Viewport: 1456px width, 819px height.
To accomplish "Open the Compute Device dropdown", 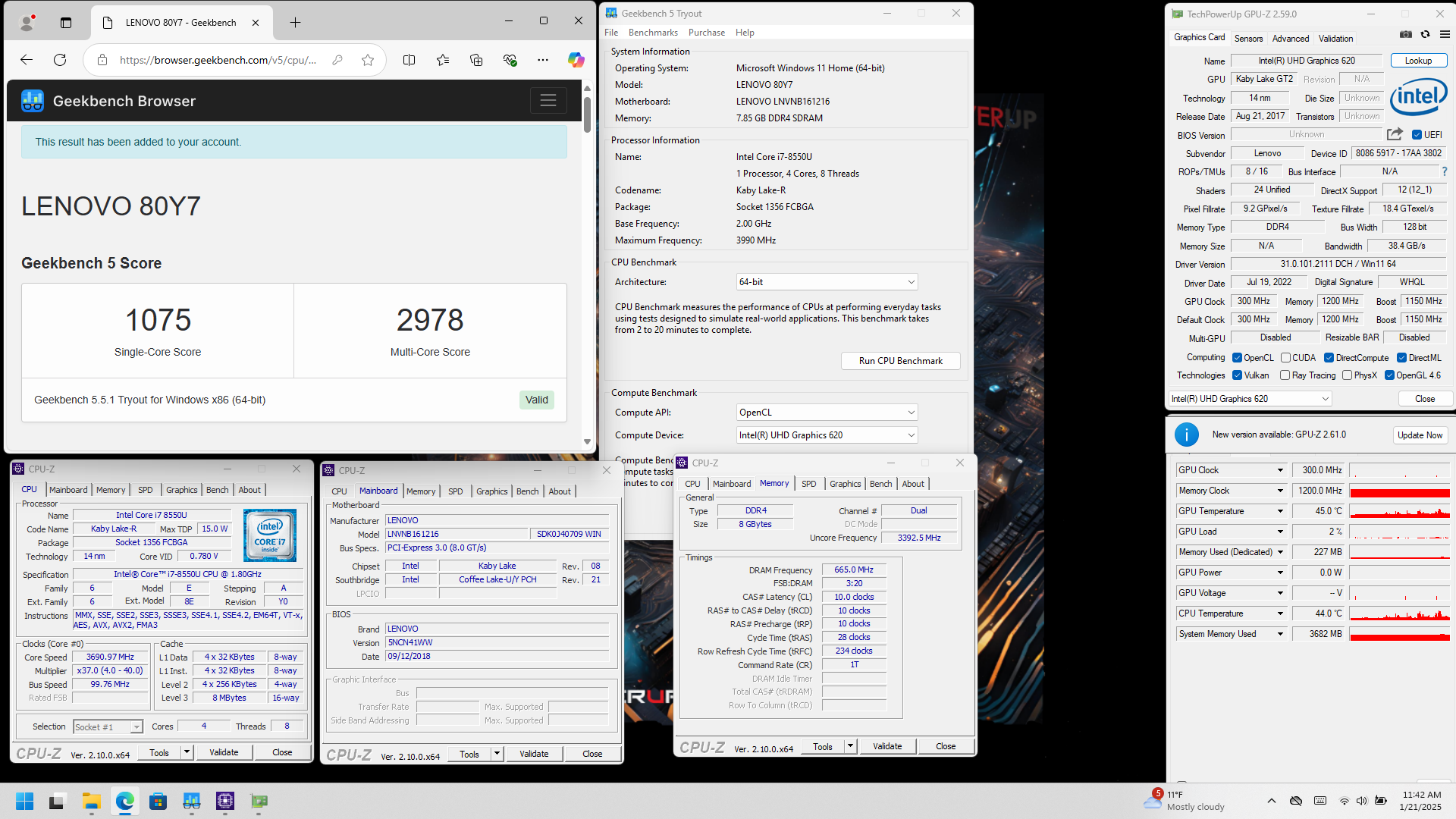I will 827,435.
